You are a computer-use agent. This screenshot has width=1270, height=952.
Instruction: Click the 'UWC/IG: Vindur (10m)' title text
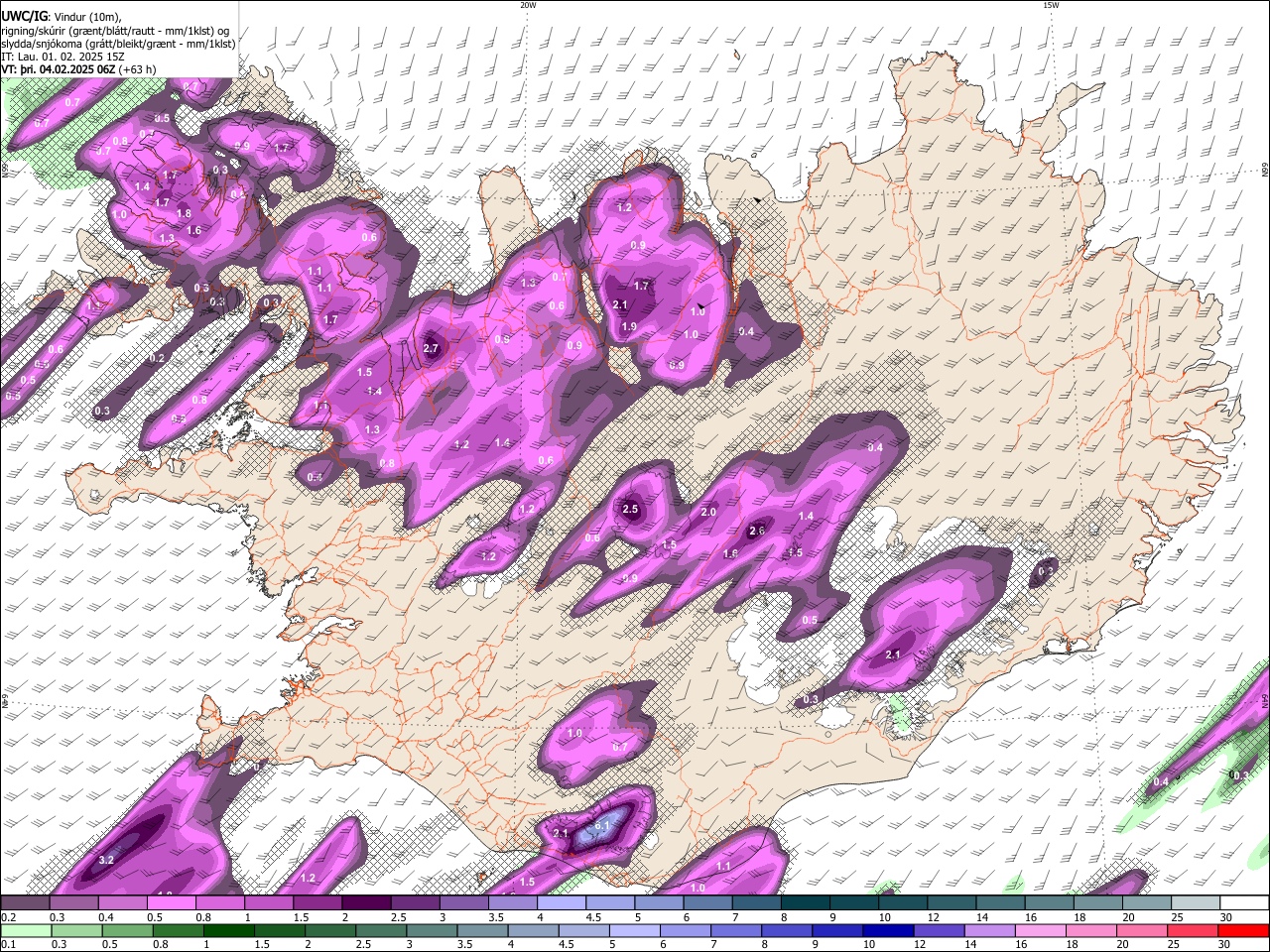click(62, 17)
